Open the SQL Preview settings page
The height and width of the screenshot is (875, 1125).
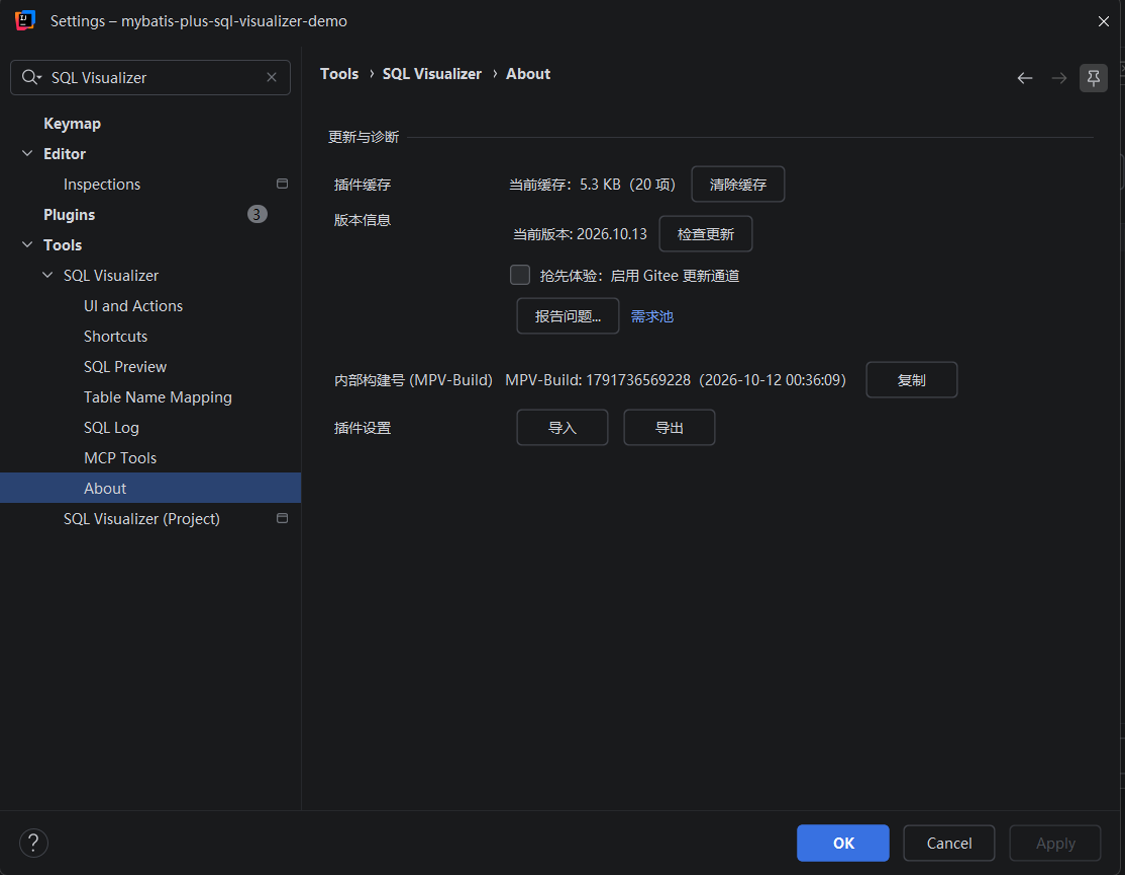click(x=125, y=366)
